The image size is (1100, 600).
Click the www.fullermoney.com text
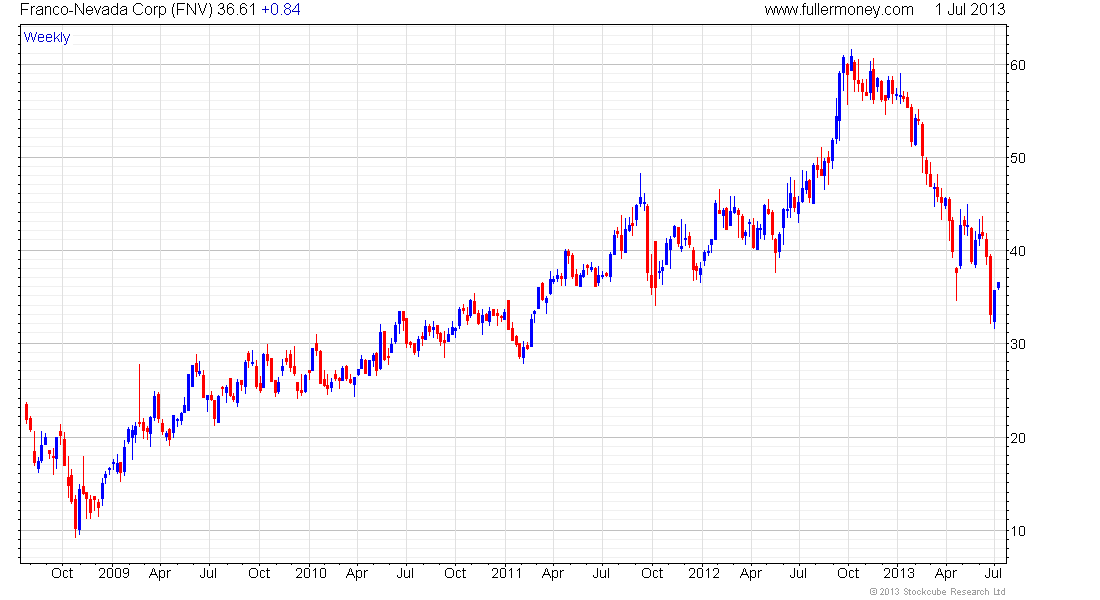coord(838,9)
